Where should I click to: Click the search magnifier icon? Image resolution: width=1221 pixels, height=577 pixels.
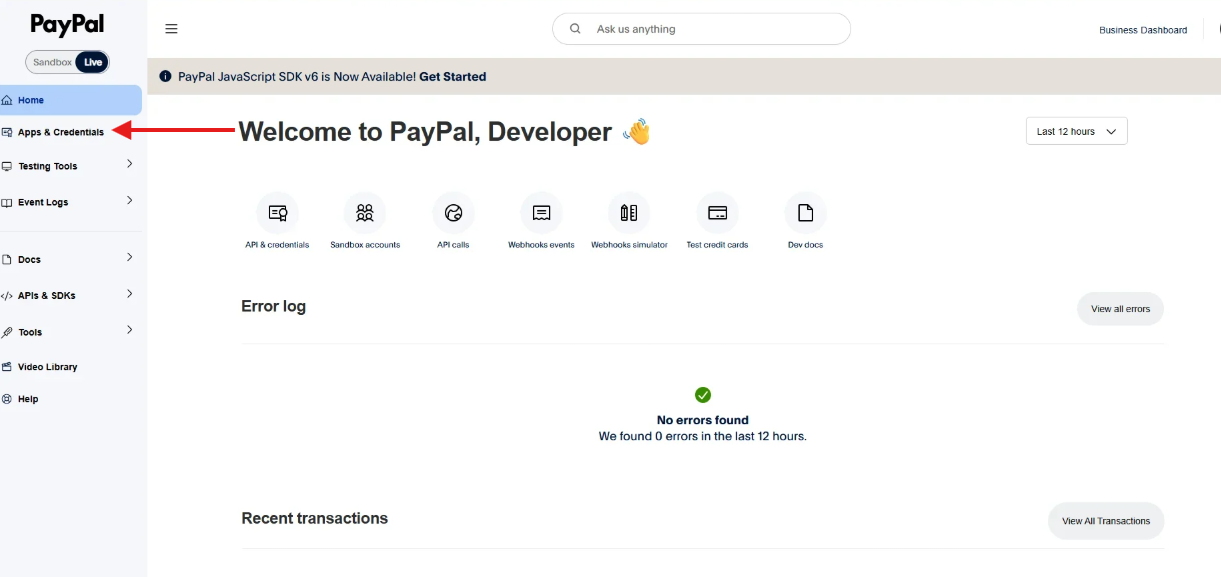[575, 29]
